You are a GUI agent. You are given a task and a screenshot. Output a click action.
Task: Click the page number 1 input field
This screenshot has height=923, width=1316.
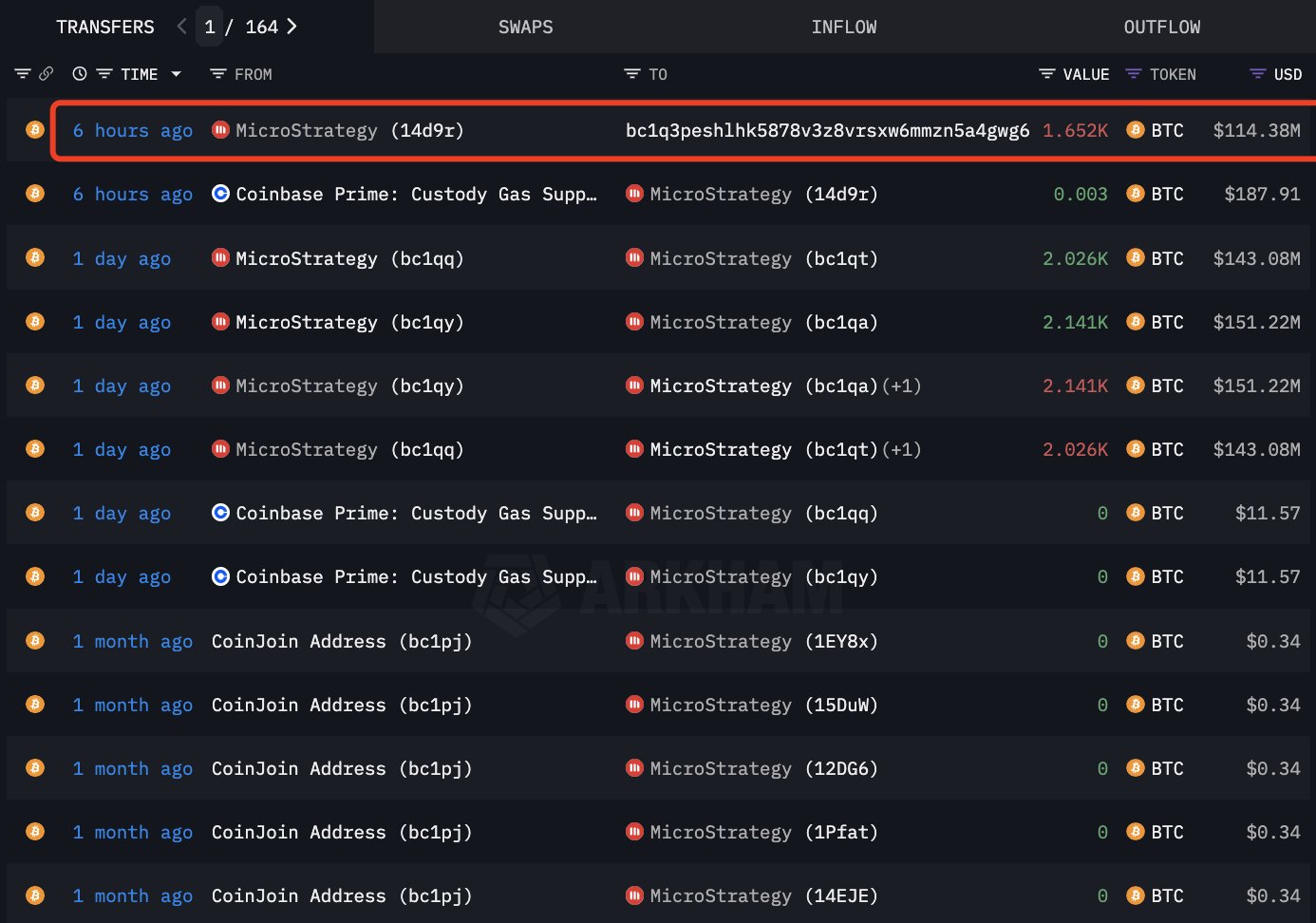210,27
